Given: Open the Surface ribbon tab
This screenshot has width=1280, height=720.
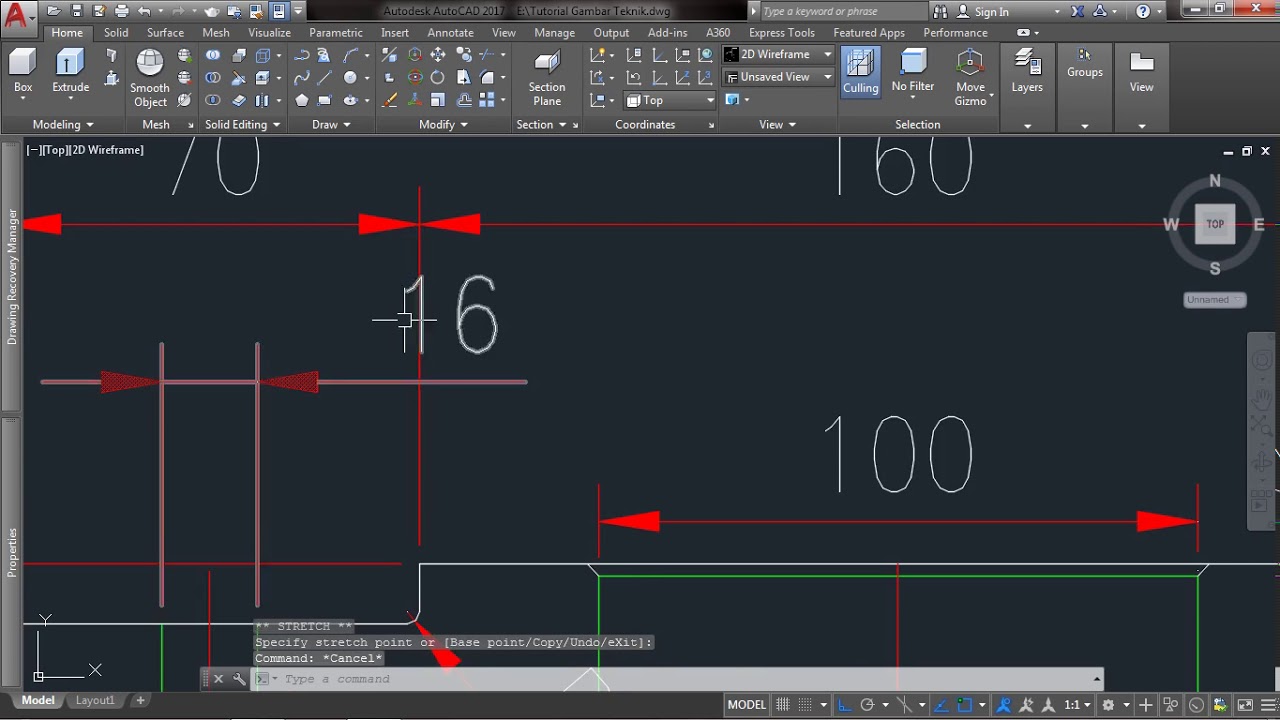Looking at the screenshot, I should [165, 33].
